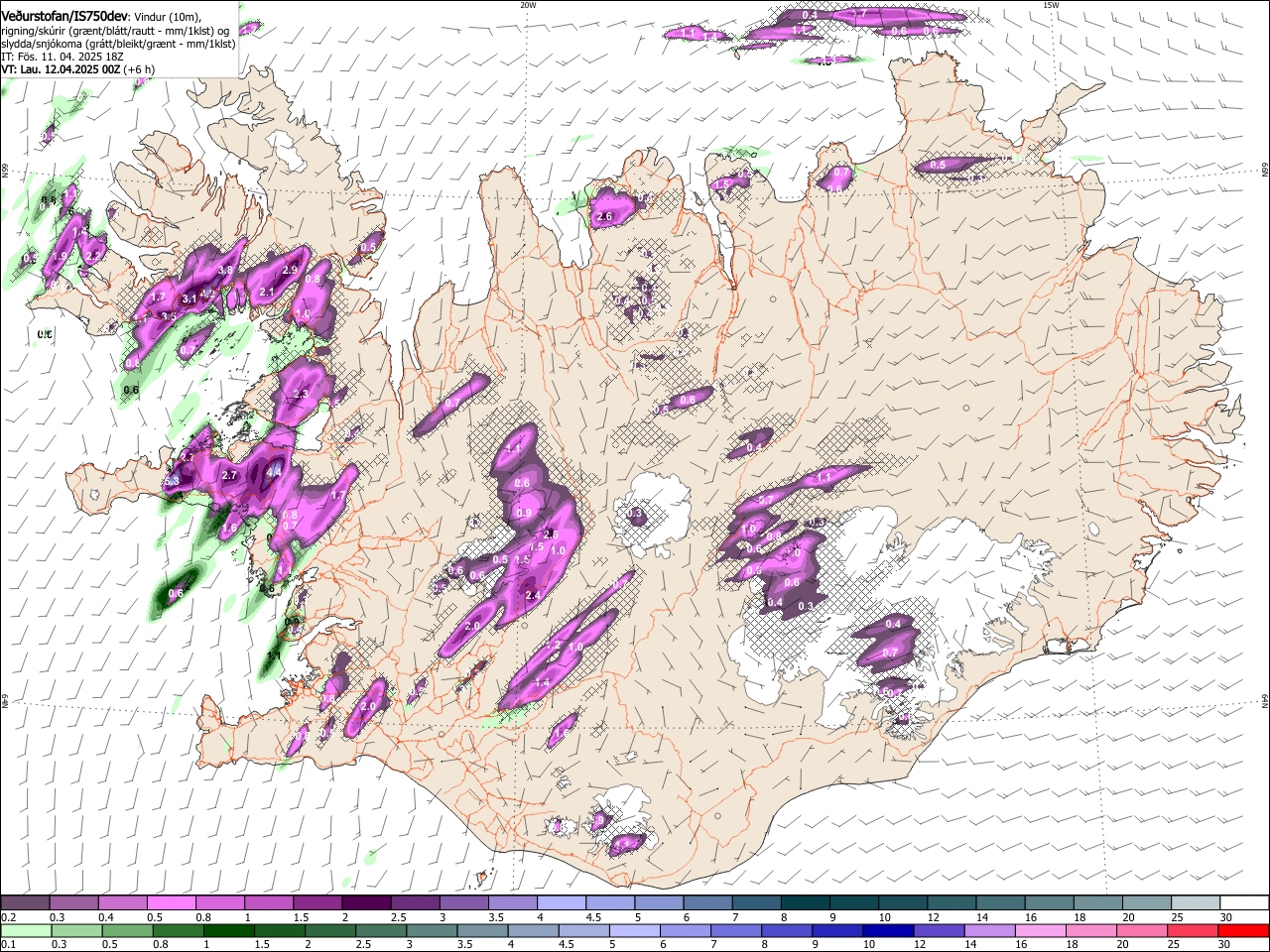Select the rain legend swatch between 1 and 1.5
This screenshot has width=1270, height=952.
click(x=229, y=931)
